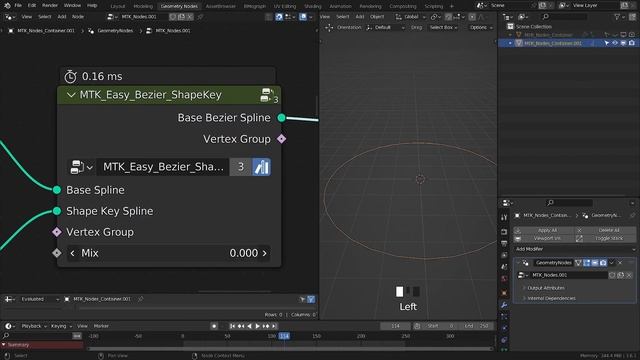The height and width of the screenshot is (360, 640).
Task: Open Add Modifier dropdown
Action: coord(575,249)
